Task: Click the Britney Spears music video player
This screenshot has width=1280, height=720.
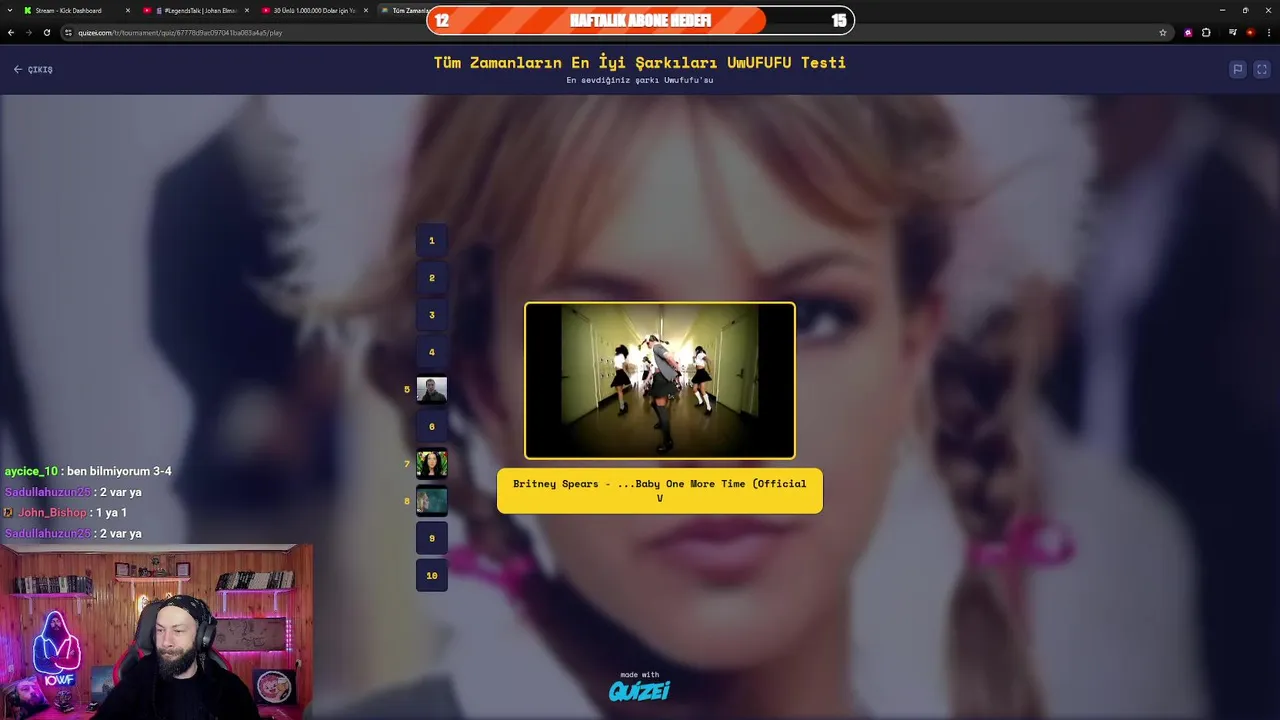Action: point(660,381)
